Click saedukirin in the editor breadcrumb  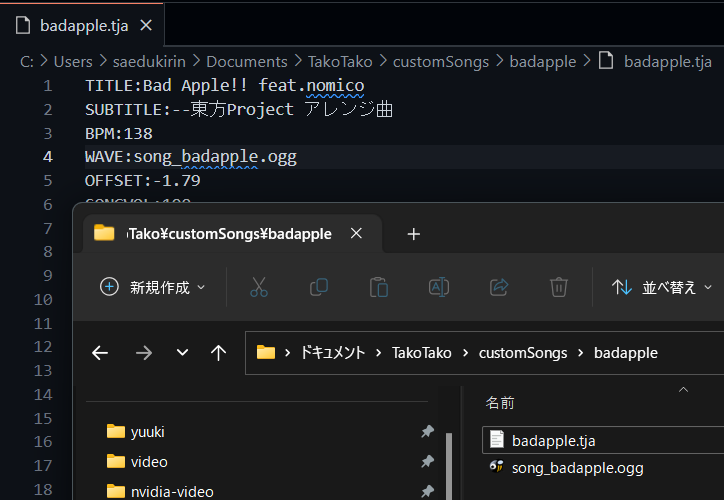[149, 61]
